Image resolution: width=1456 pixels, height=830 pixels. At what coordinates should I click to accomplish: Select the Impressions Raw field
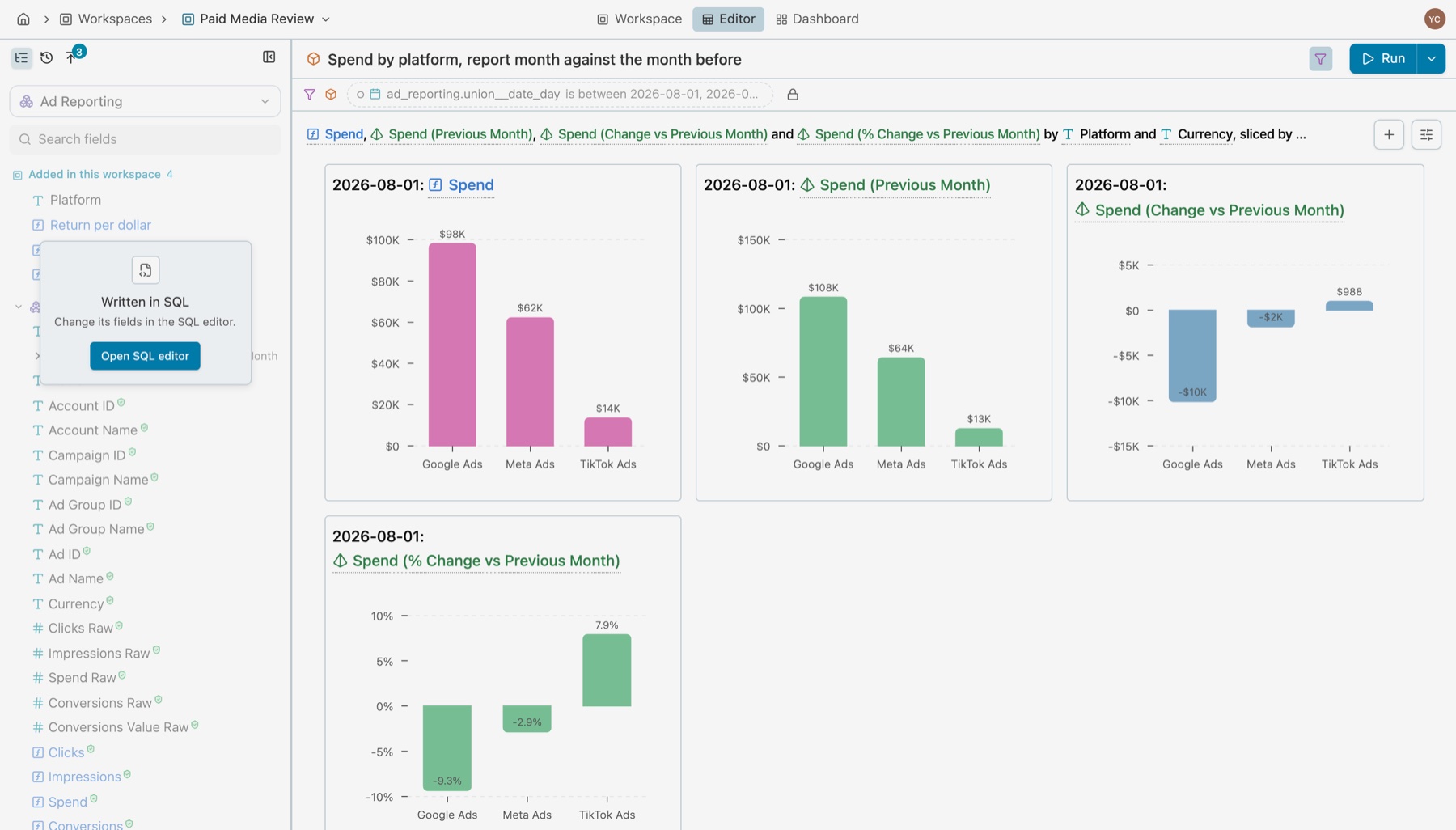coord(99,653)
